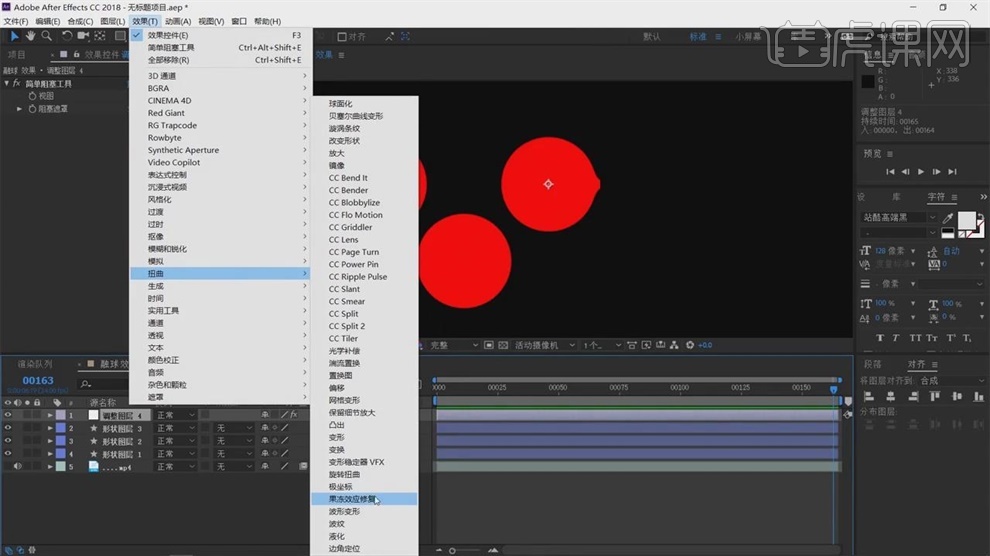Viewport: 990px width, 556px height.
Task: Toggle audio speaker on layer 5
Action: 18,466
